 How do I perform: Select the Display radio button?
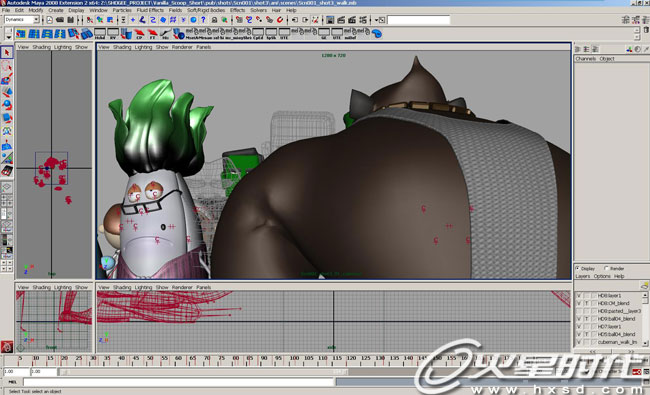[x=577, y=269]
